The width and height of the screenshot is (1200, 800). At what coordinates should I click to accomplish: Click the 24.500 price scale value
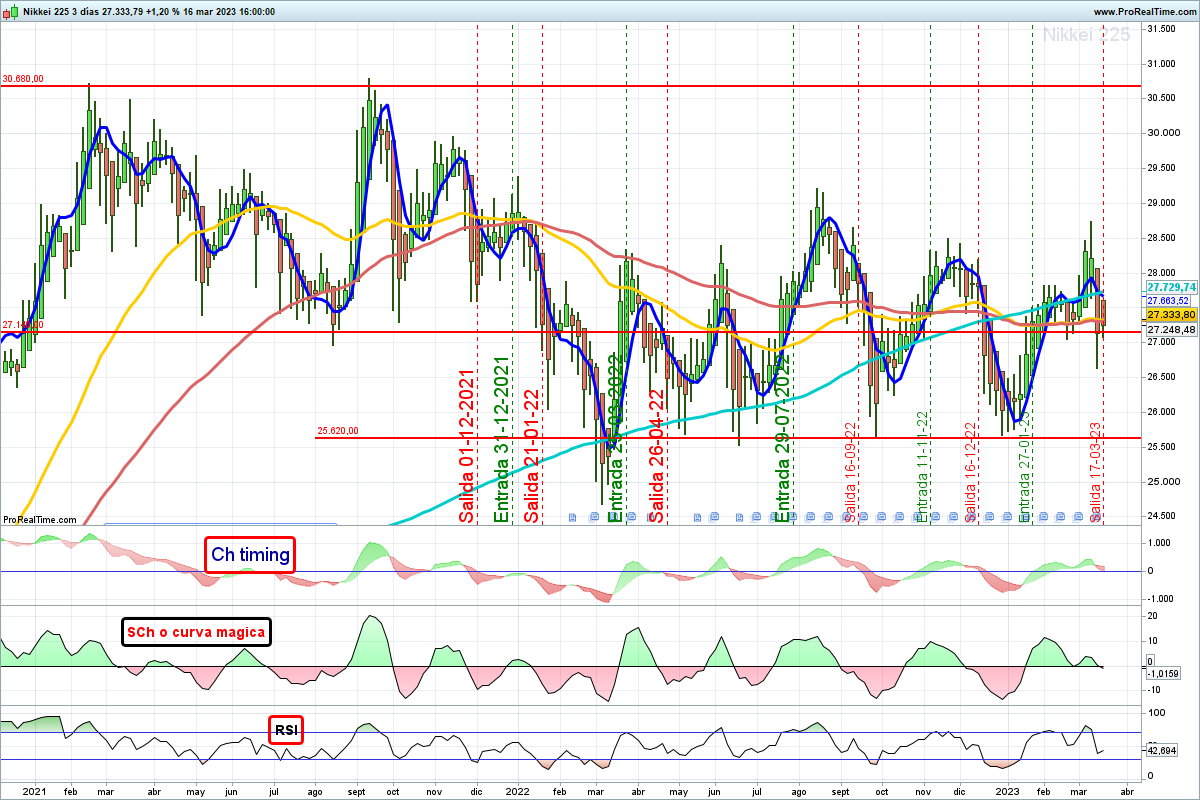tap(1160, 517)
